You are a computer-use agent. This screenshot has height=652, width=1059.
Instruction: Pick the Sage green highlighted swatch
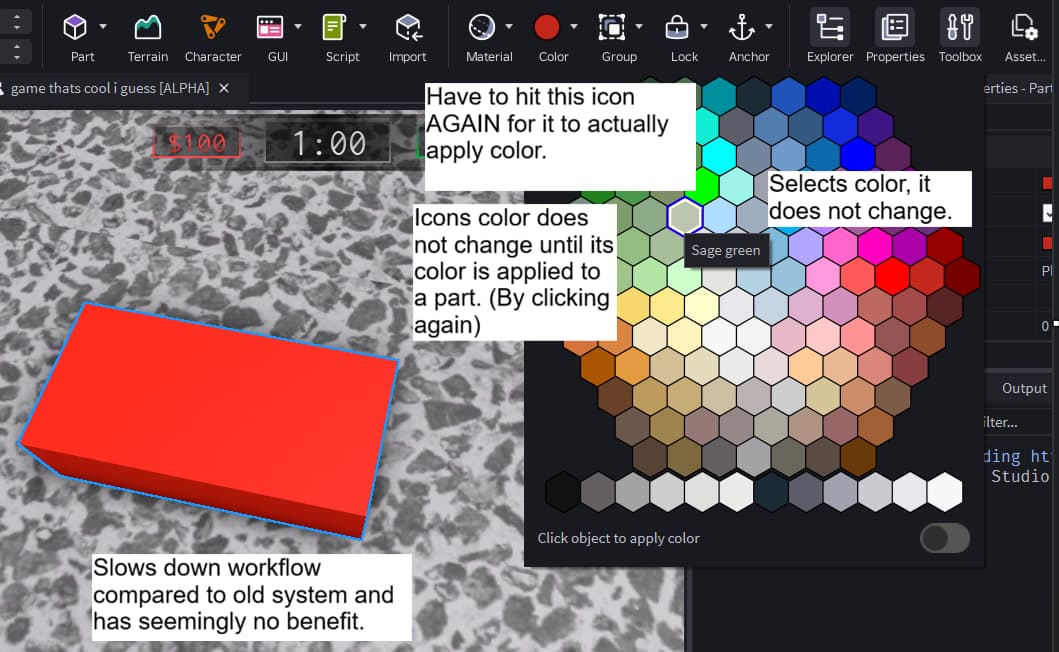[685, 217]
